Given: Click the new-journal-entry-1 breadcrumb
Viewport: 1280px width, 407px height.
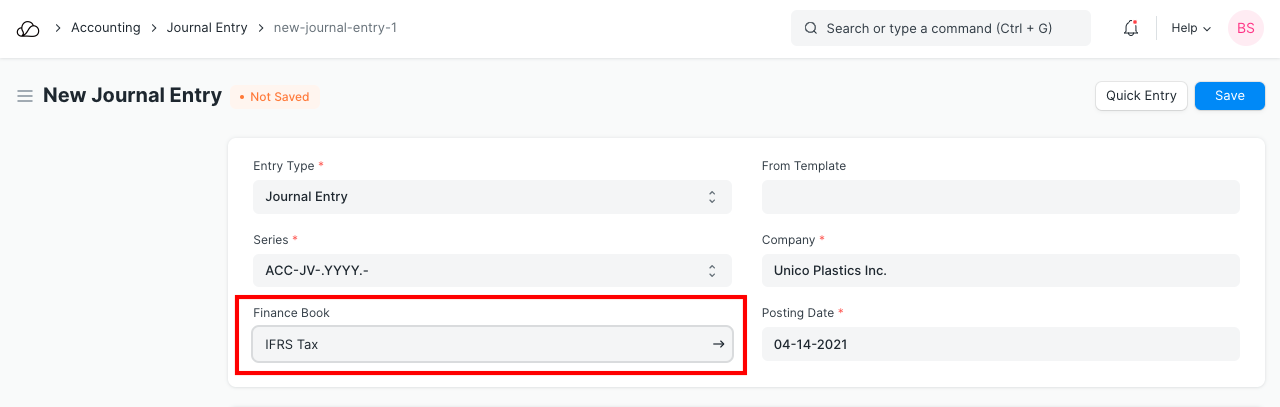Looking at the screenshot, I should [335, 28].
